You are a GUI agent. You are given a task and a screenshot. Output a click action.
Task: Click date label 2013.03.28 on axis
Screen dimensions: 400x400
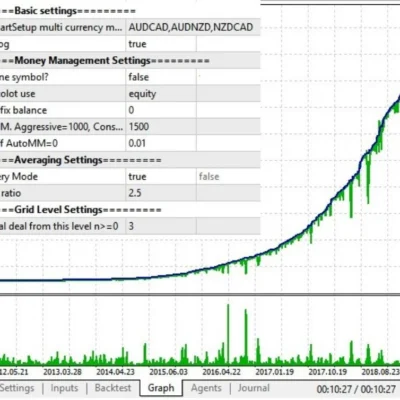point(62,372)
